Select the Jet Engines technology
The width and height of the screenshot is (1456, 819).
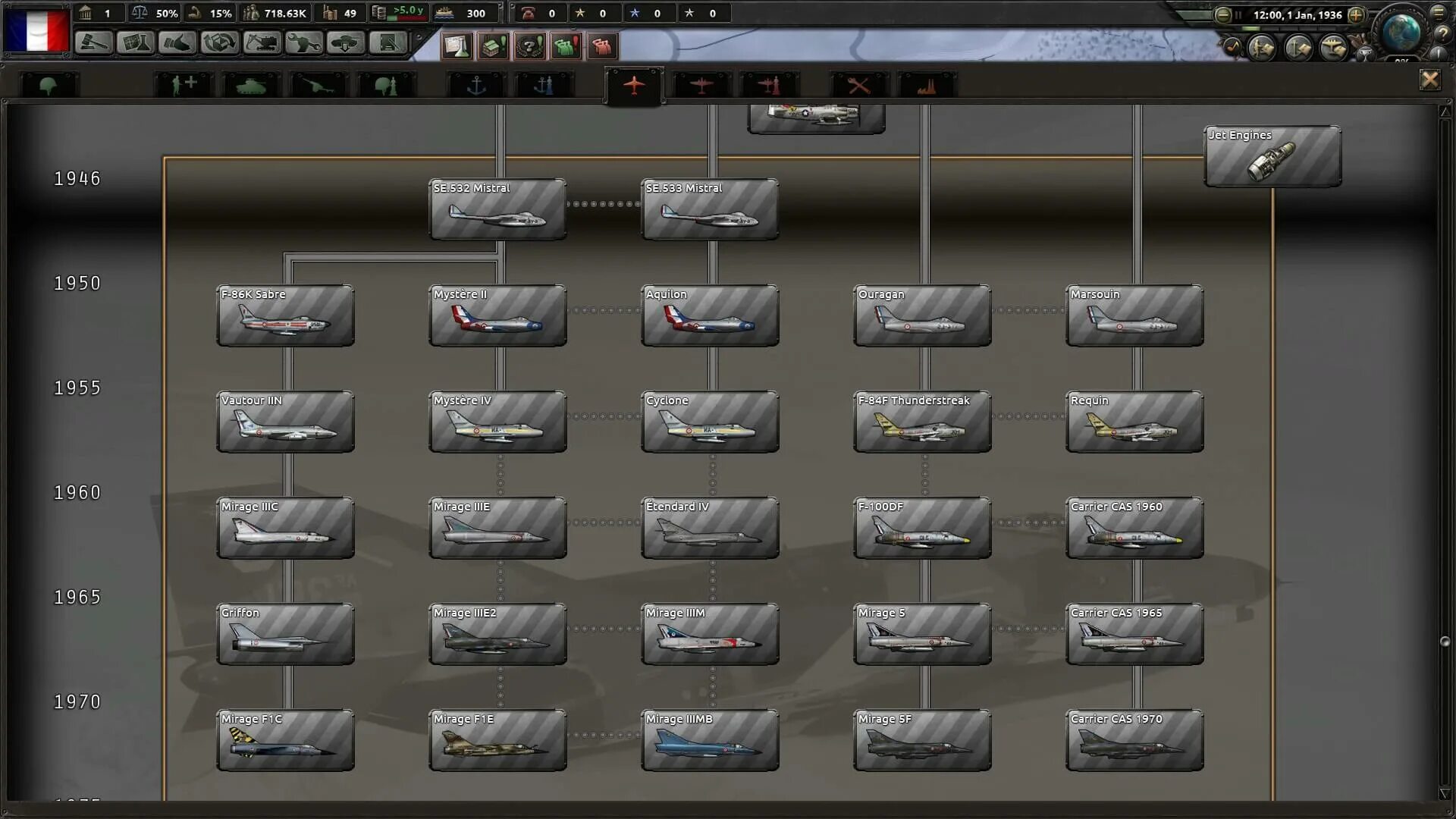[1272, 156]
